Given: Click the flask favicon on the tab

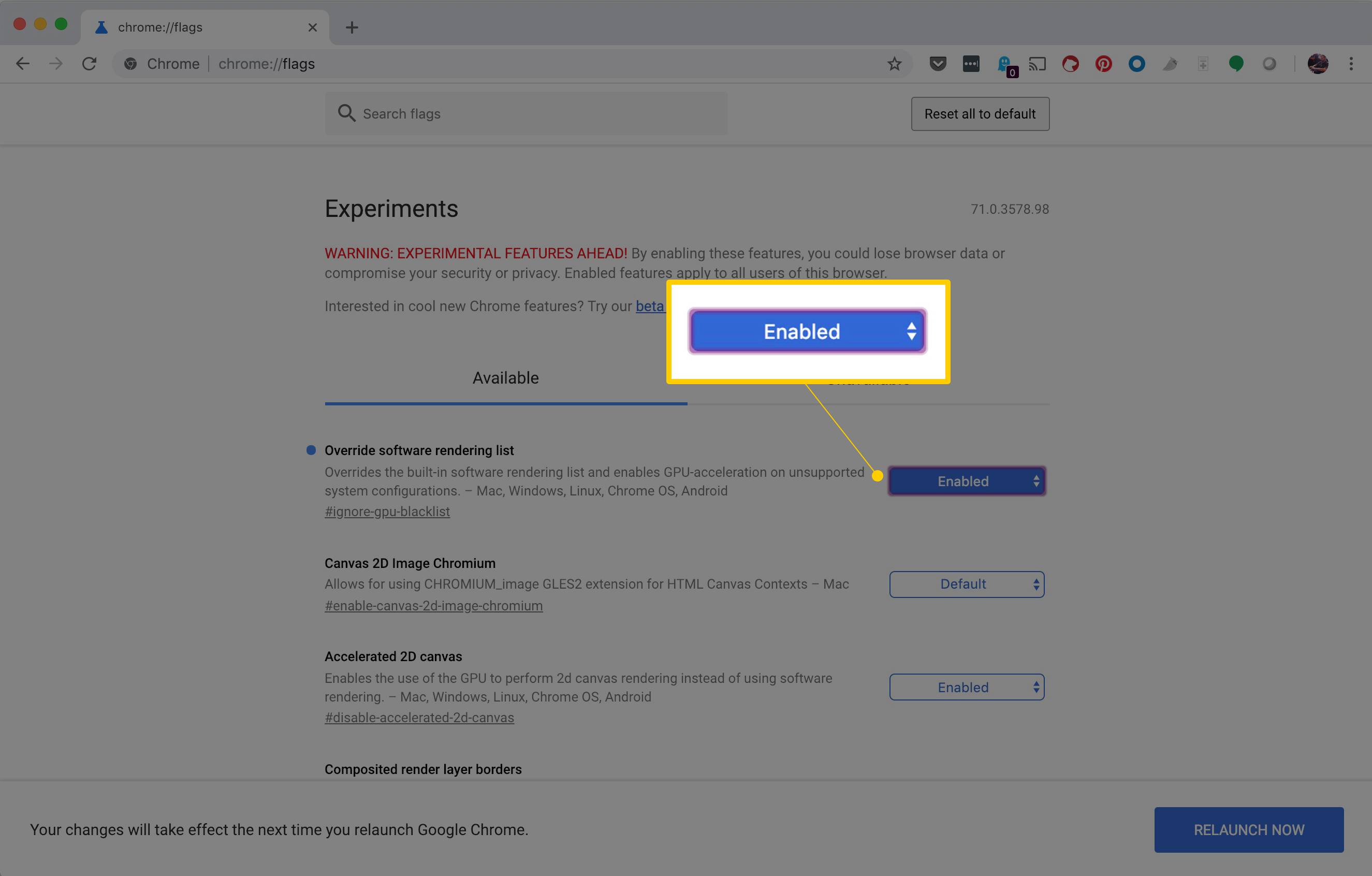Looking at the screenshot, I should pyautogui.click(x=101, y=27).
